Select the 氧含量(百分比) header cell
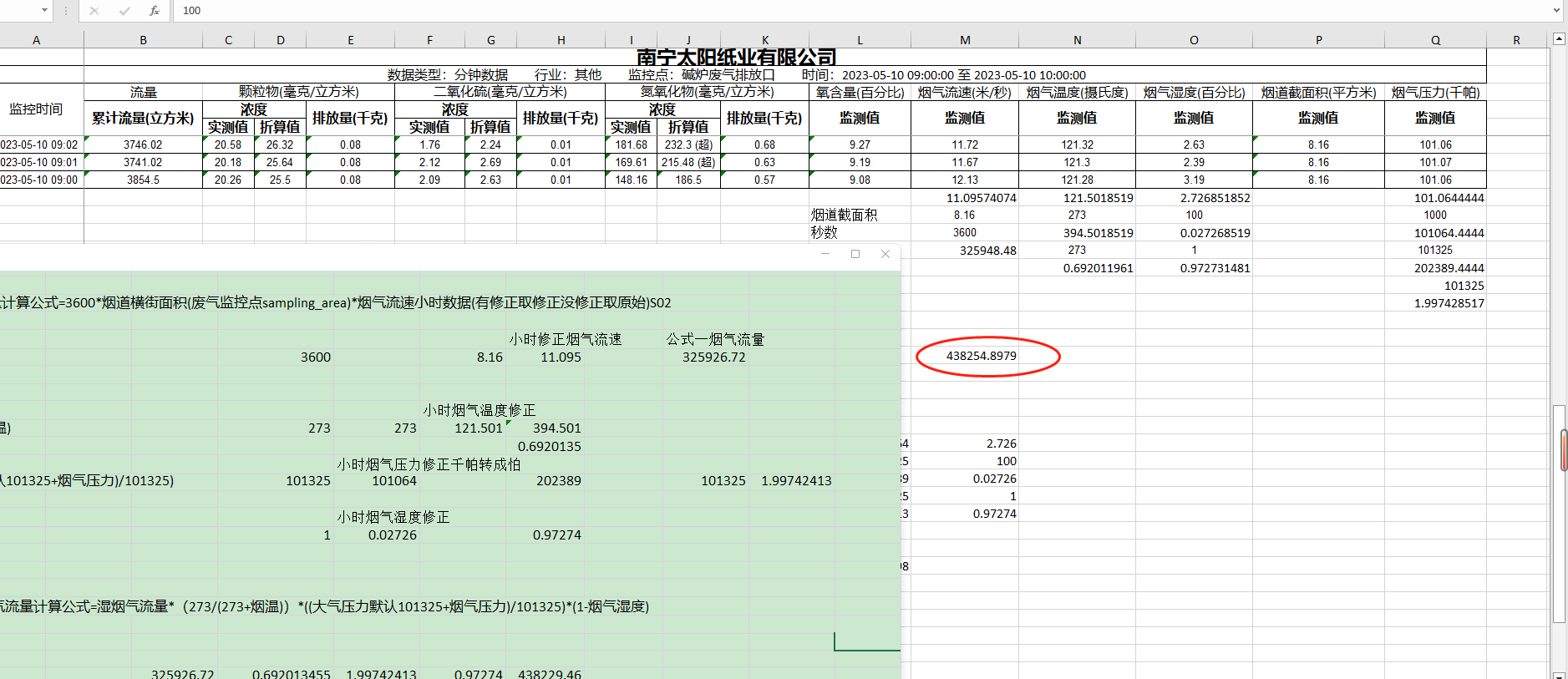Viewport: 1568px width, 679px height. coord(860,92)
